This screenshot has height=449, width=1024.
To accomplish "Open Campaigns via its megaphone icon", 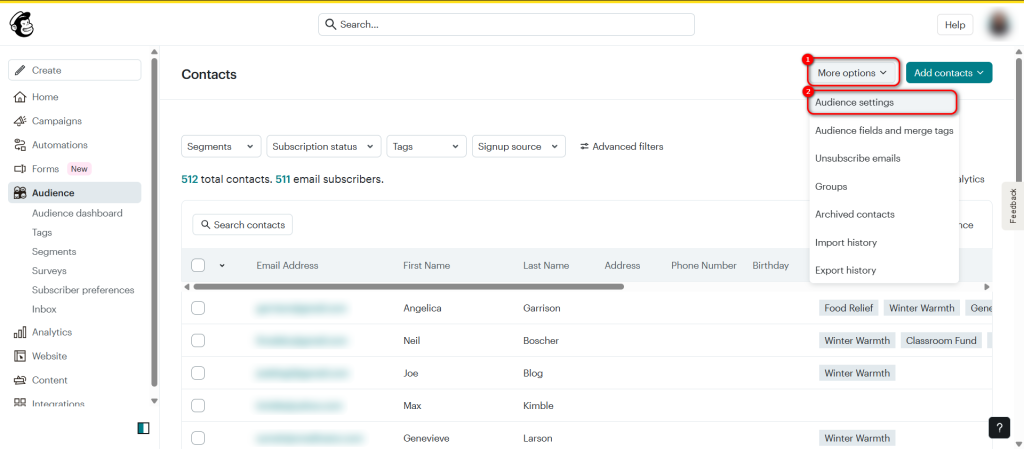I will (20, 121).
